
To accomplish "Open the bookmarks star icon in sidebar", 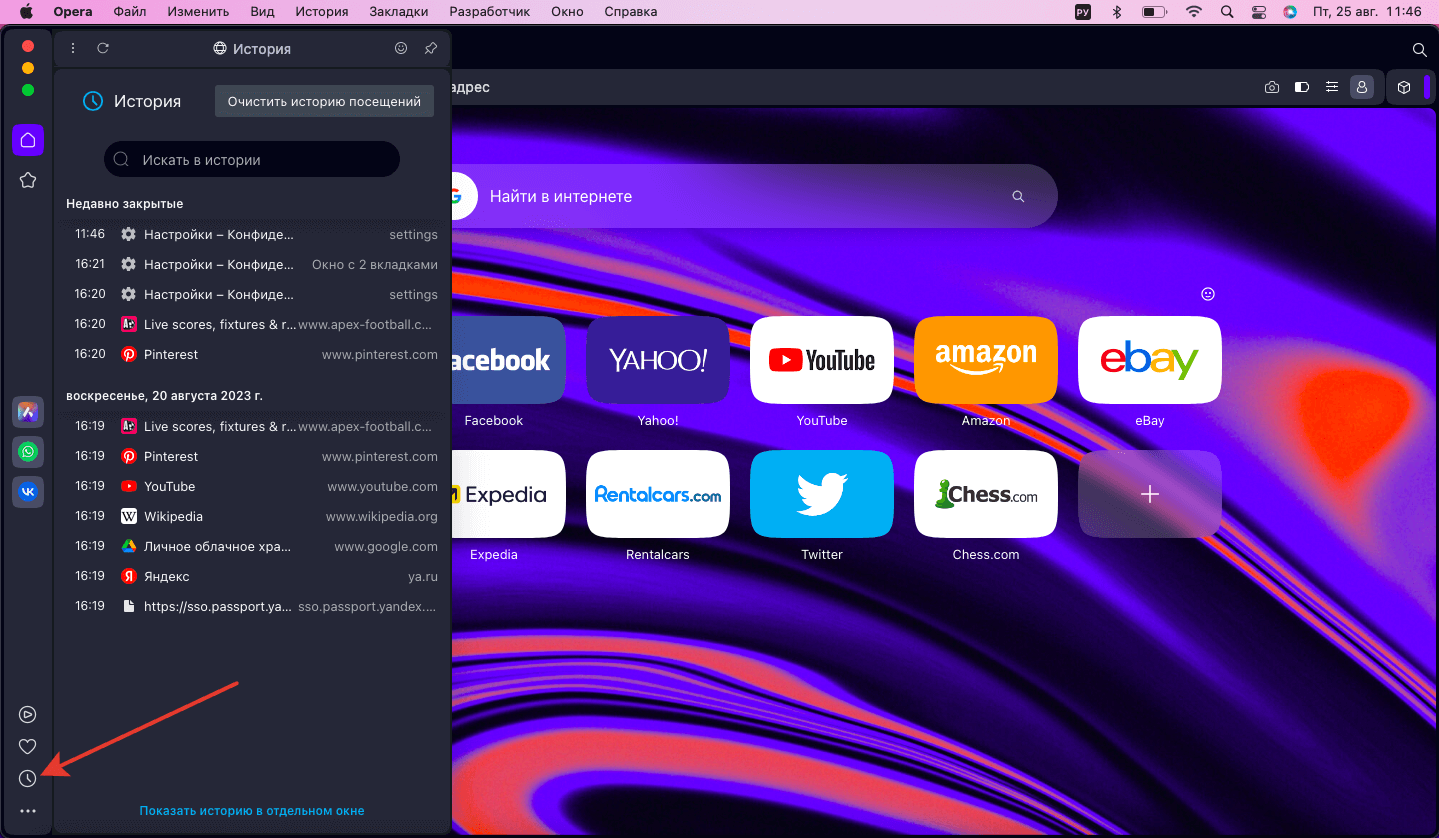I will [x=28, y=180].
